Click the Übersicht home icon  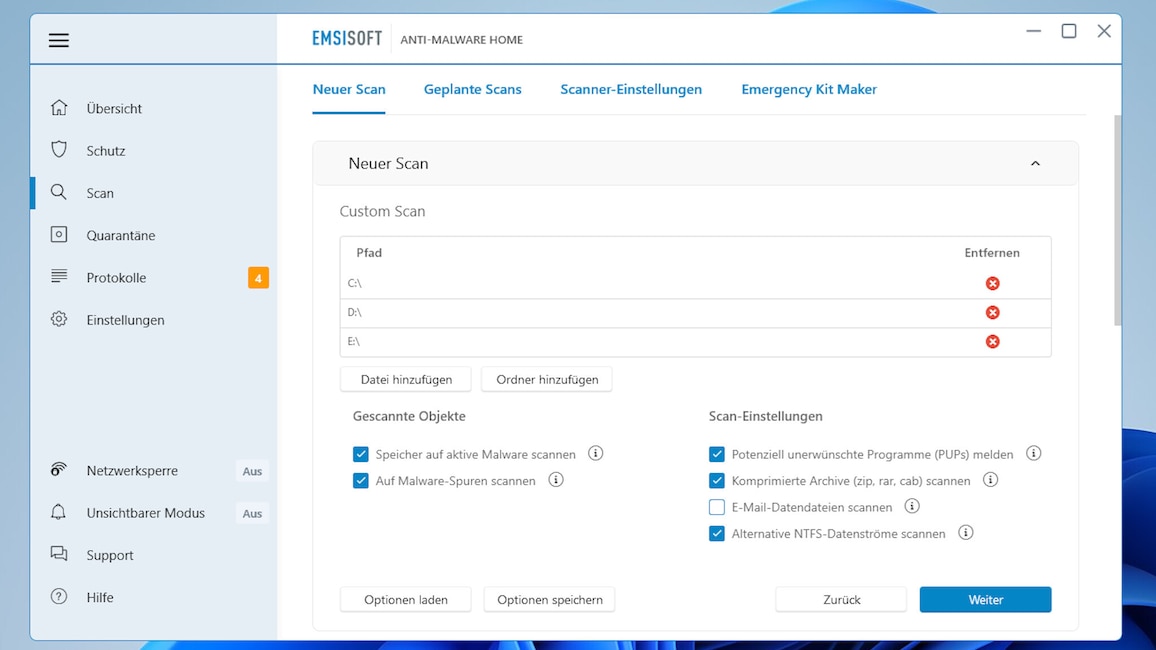59,108
